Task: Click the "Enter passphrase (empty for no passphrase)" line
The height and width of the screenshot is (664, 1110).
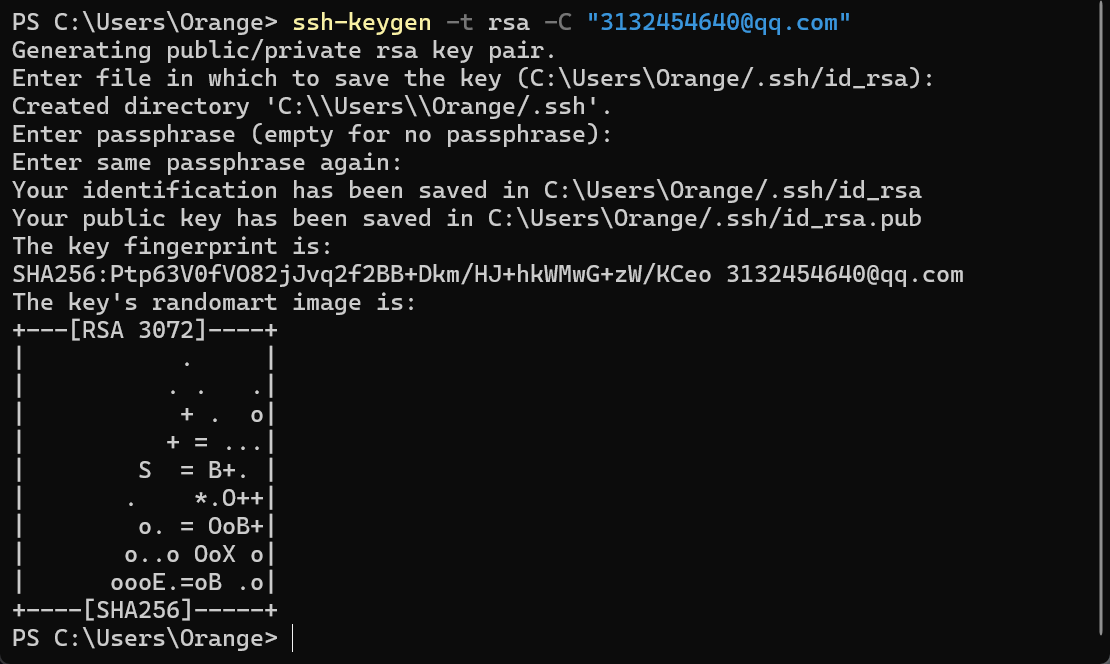Action: click(312, 134)
